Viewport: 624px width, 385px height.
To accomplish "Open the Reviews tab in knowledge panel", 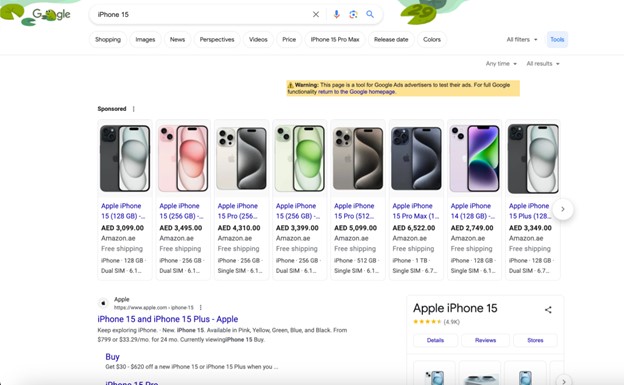I will (485, 340).
